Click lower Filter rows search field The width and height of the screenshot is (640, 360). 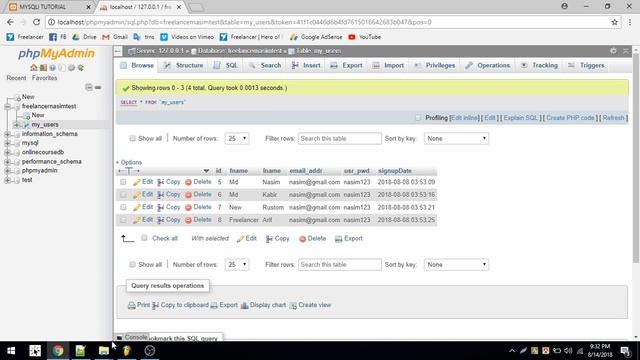[x=340, y=264]
